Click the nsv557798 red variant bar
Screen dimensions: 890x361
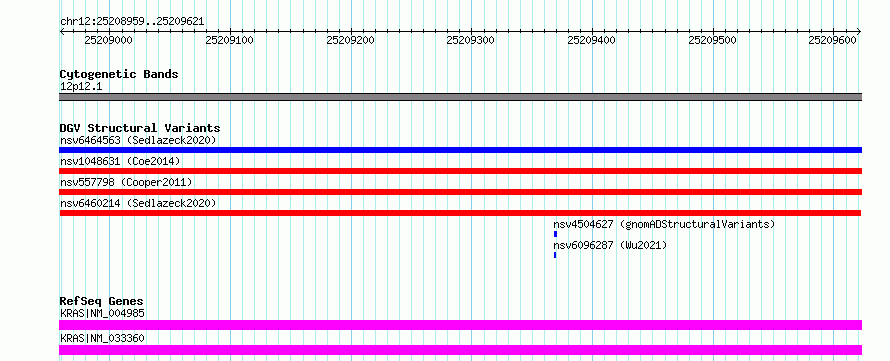click(x=460, y=192)
